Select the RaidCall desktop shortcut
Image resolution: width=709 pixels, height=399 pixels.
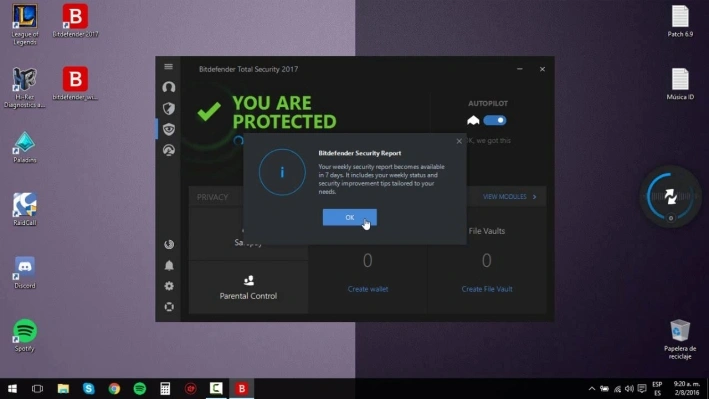click(x=24, y=209)
